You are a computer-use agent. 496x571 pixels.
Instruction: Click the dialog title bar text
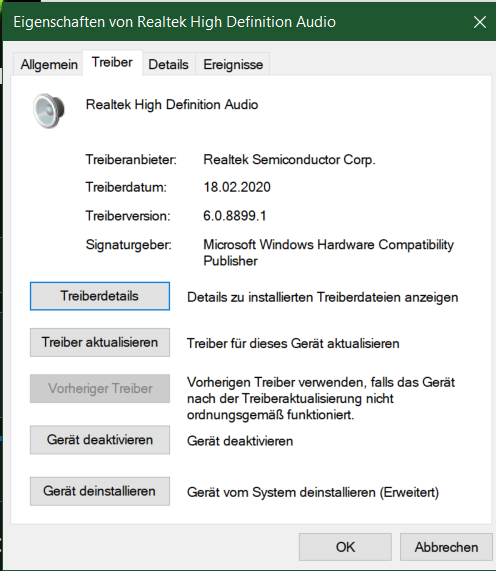pyautogui.click(x=174, y=22)
